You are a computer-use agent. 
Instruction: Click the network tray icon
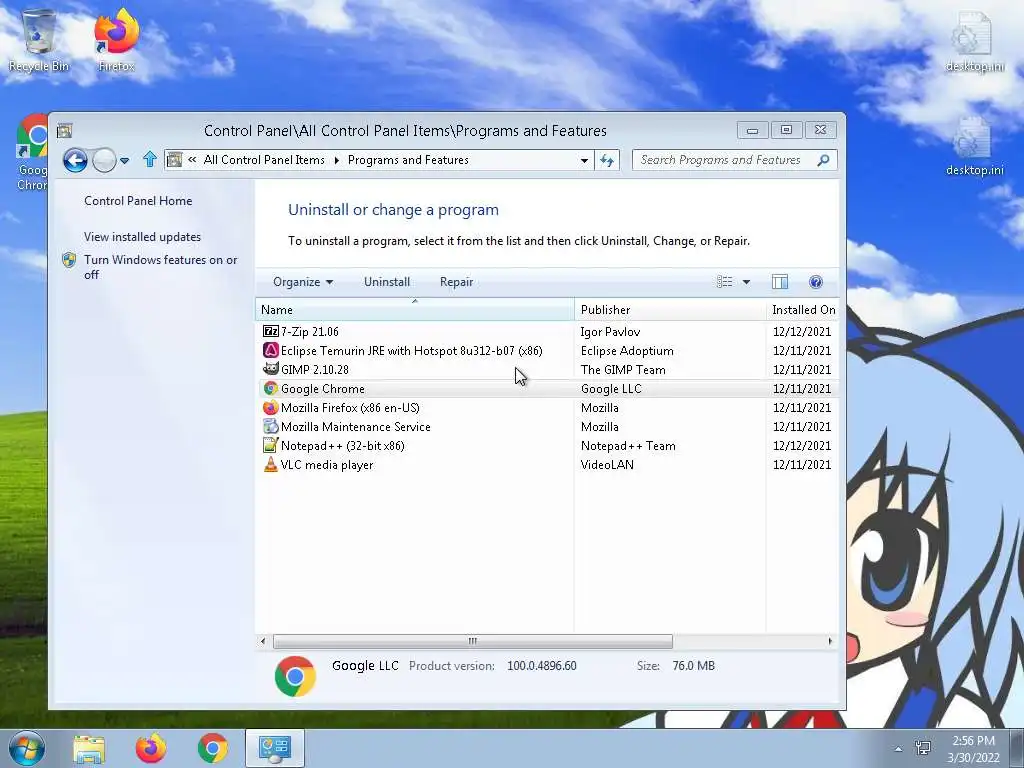(x=923, y=748)
